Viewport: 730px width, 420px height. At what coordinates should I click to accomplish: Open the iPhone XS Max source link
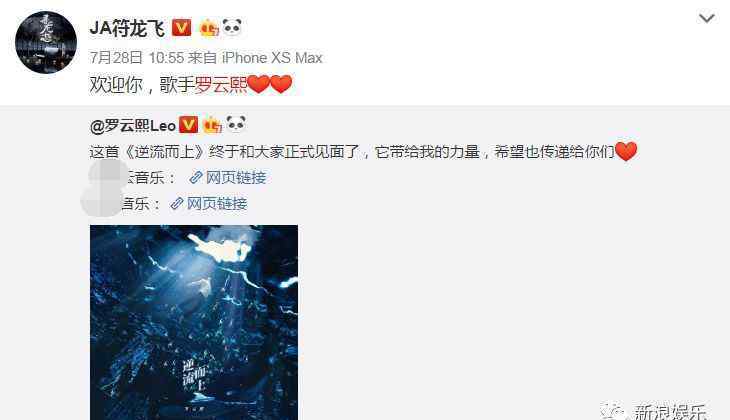(272, 58)
